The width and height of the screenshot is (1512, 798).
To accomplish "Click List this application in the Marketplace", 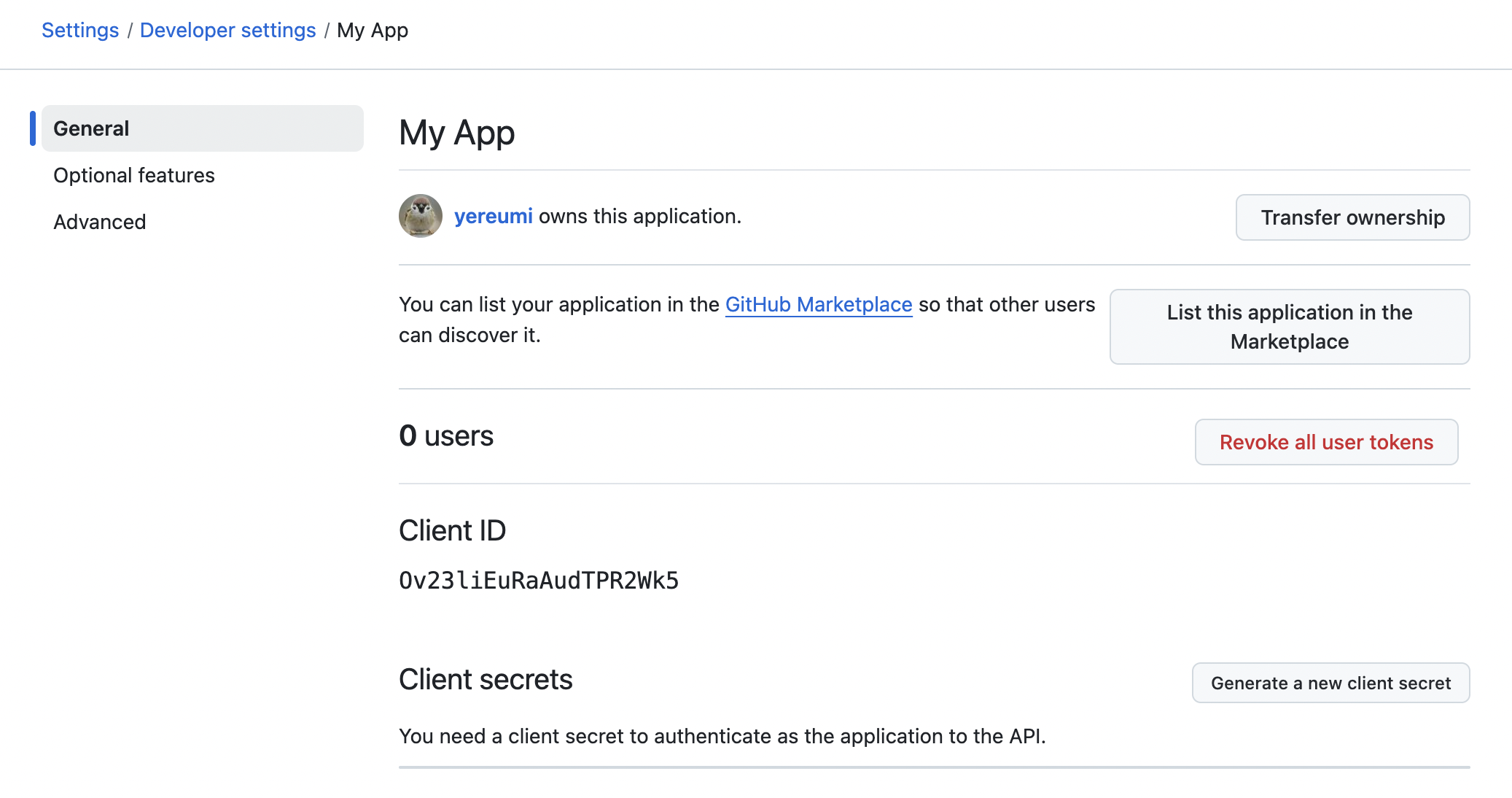I will coord(1289,327).
